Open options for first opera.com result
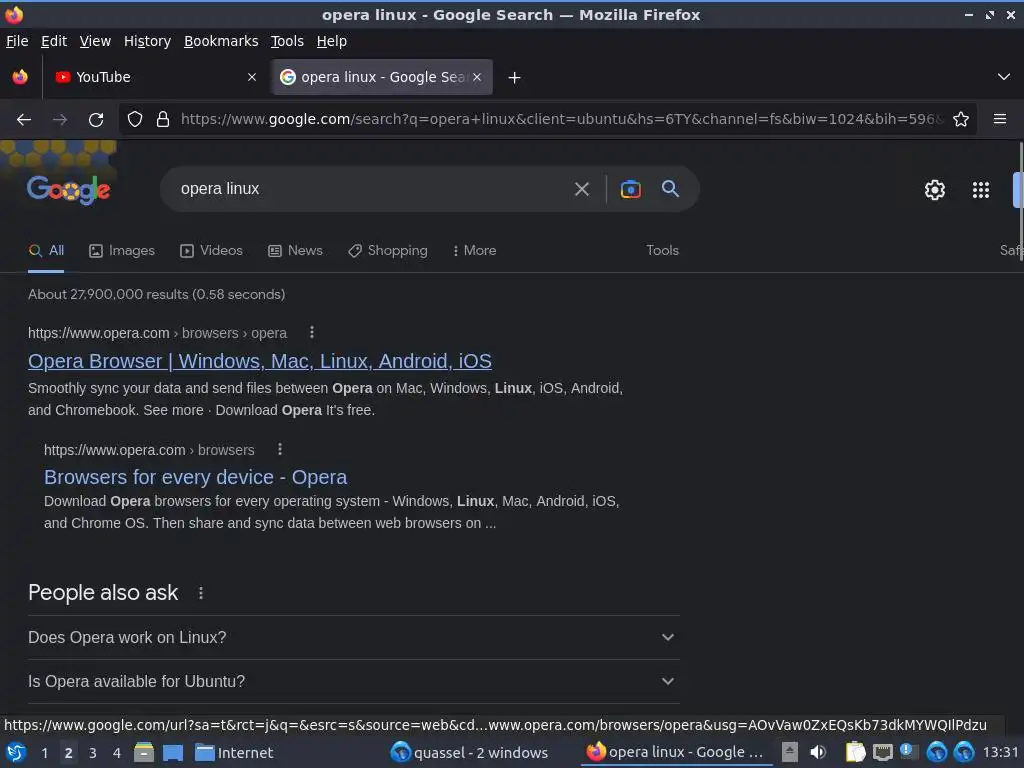Screen dimensions: 1024x768 312,332
